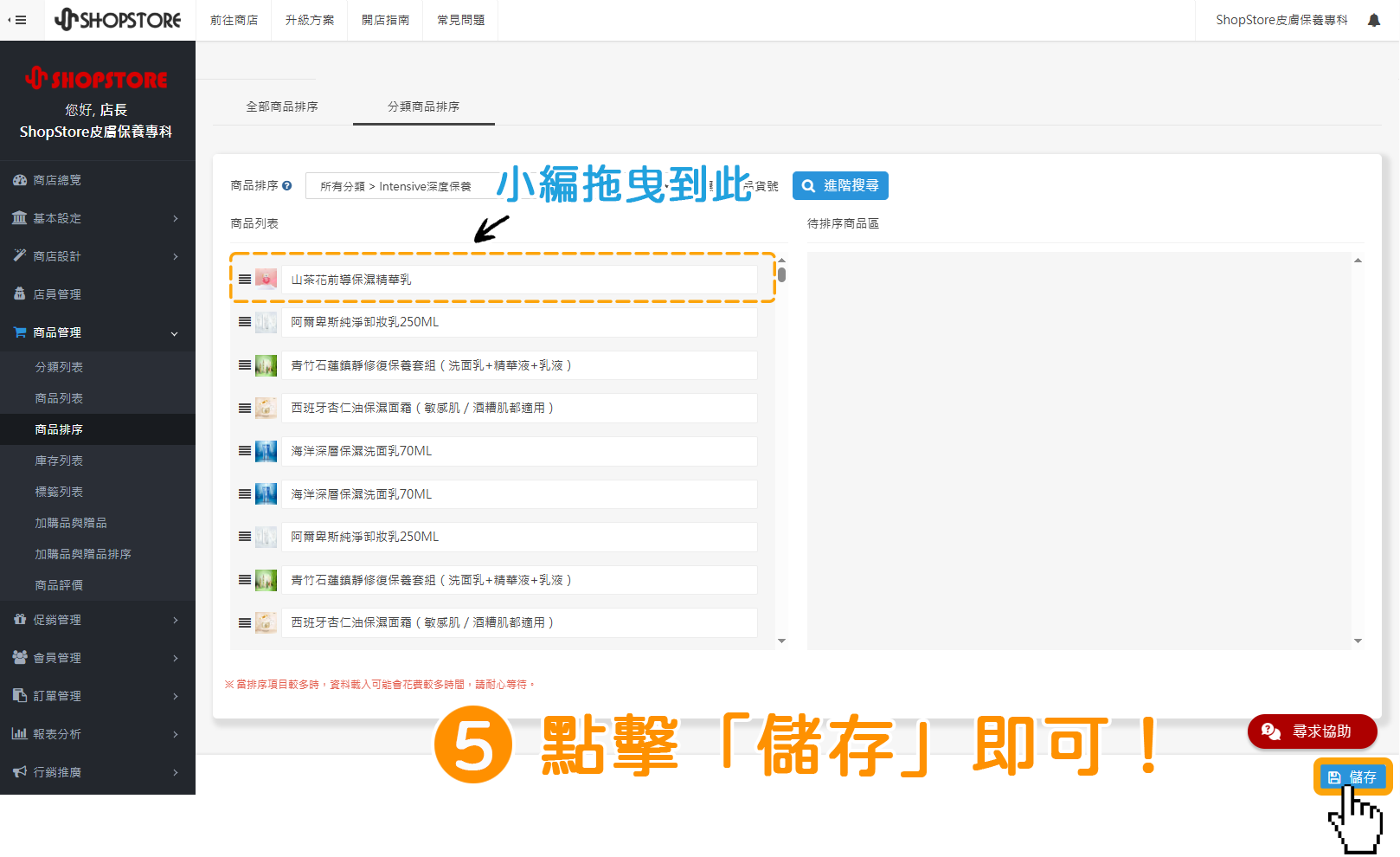Click the ShopStore logo in top bar

coord(118,19)
